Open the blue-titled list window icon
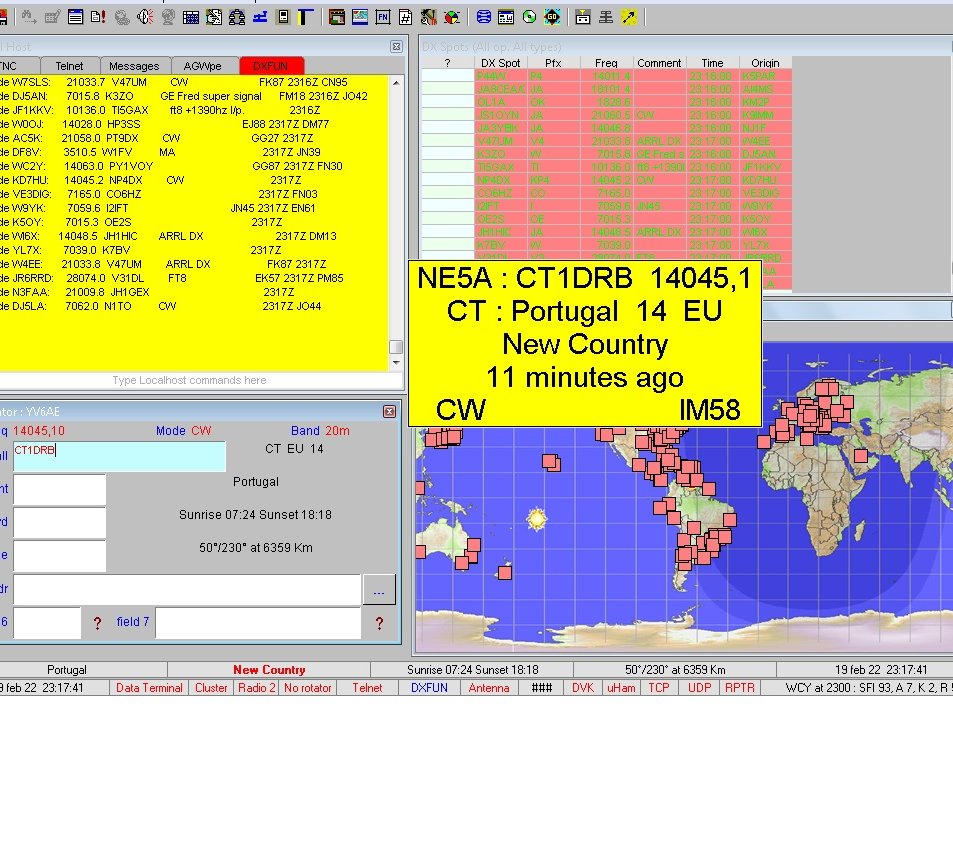Screen dimensions: 953x854 [x=75, y=17]
